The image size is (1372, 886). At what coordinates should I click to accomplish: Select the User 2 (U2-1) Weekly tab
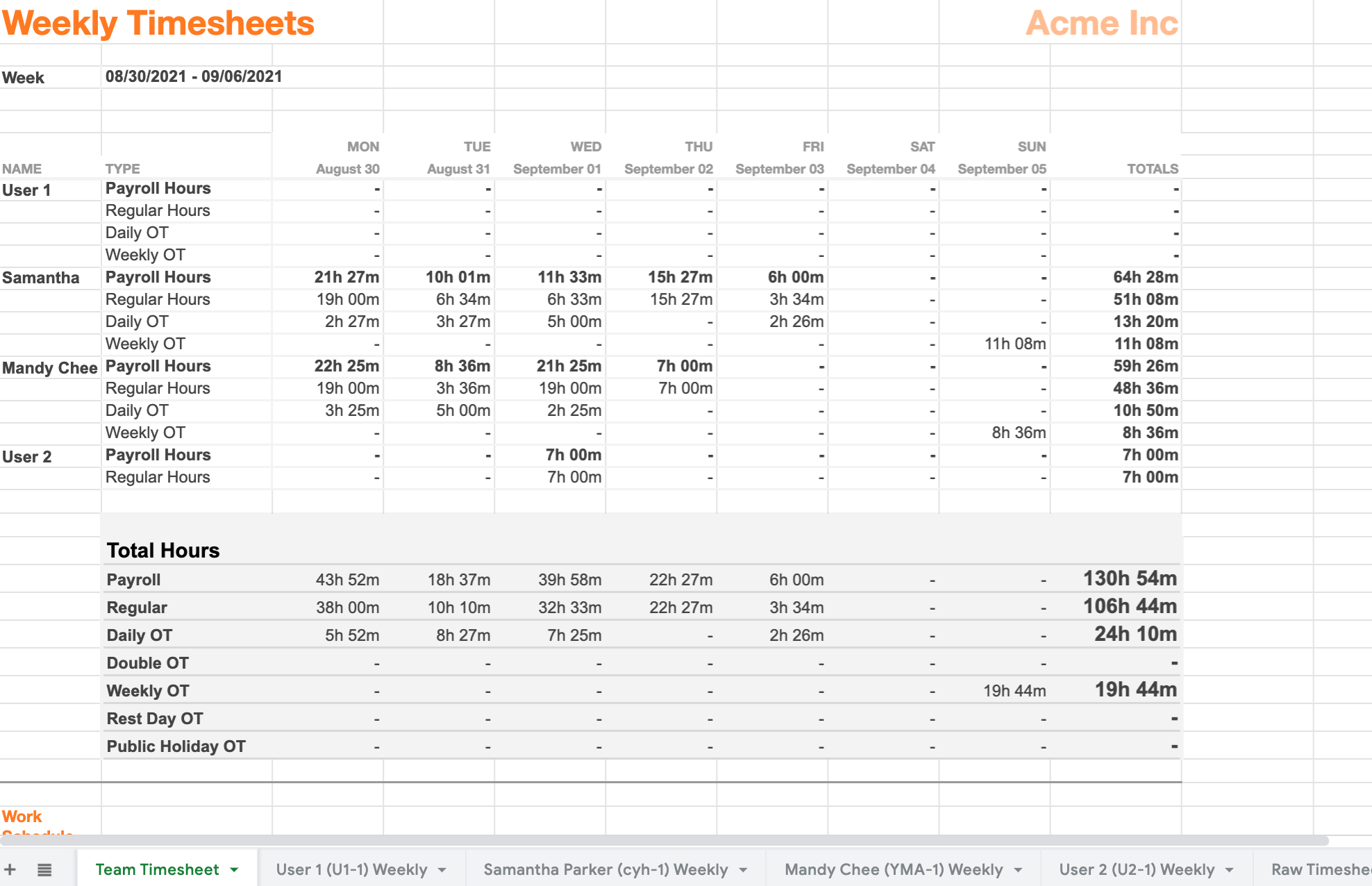pyautogui.click(x=1137, y=869)
